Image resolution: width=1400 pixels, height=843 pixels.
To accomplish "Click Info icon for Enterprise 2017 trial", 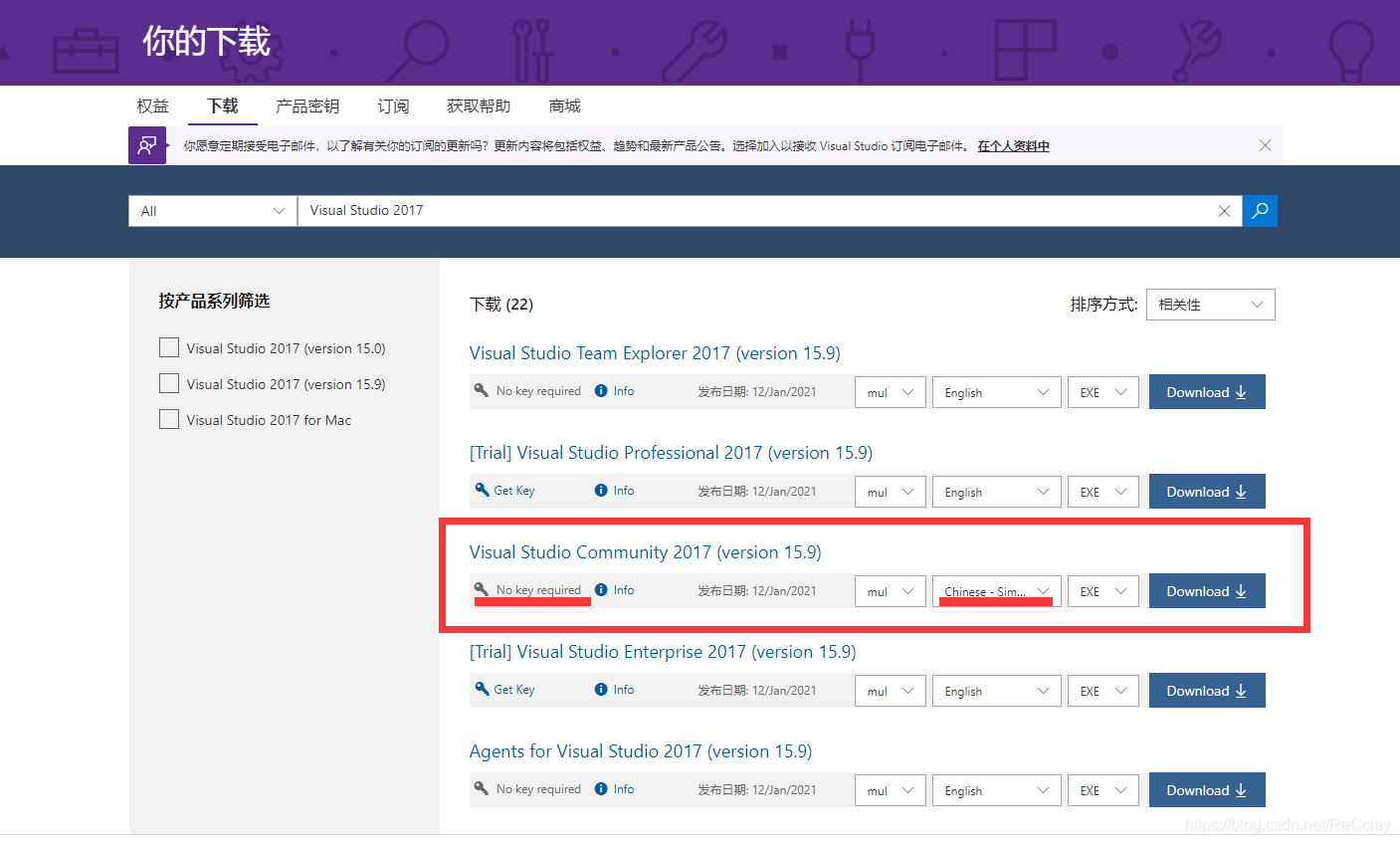I will pyautogui.click(x=601, y=690).
